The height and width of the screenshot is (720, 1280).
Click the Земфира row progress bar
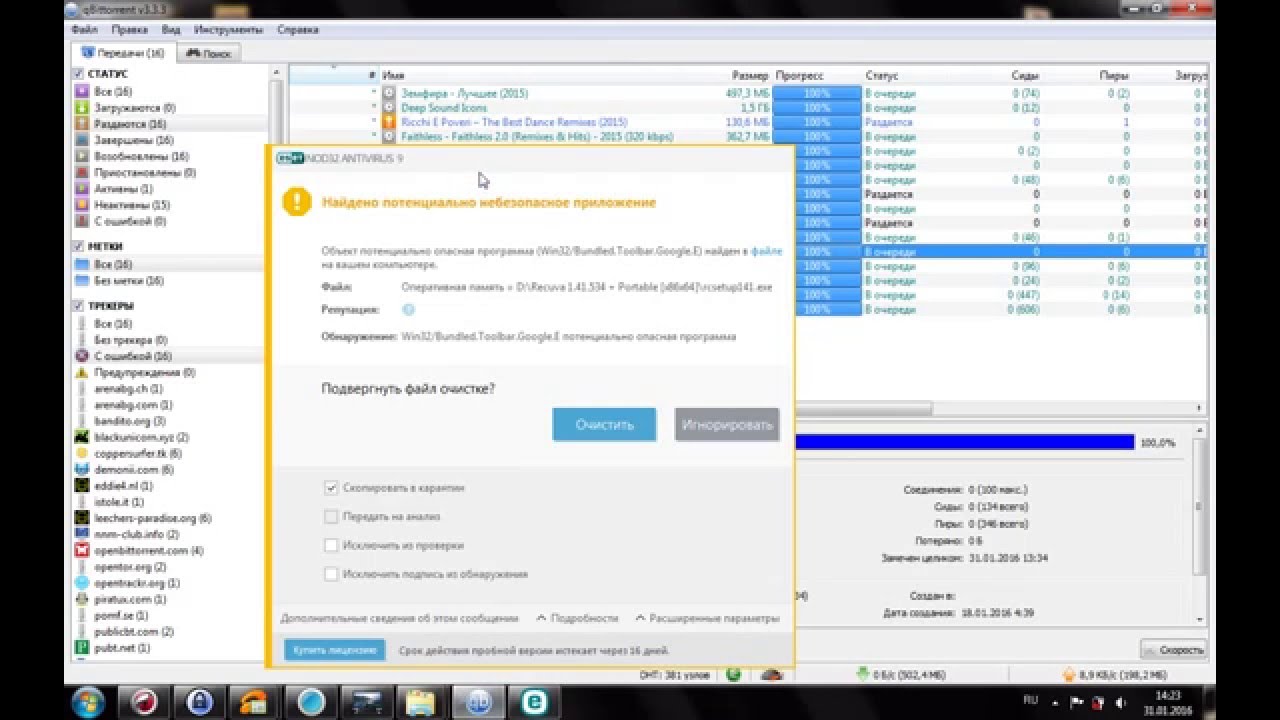click(816, 93)
